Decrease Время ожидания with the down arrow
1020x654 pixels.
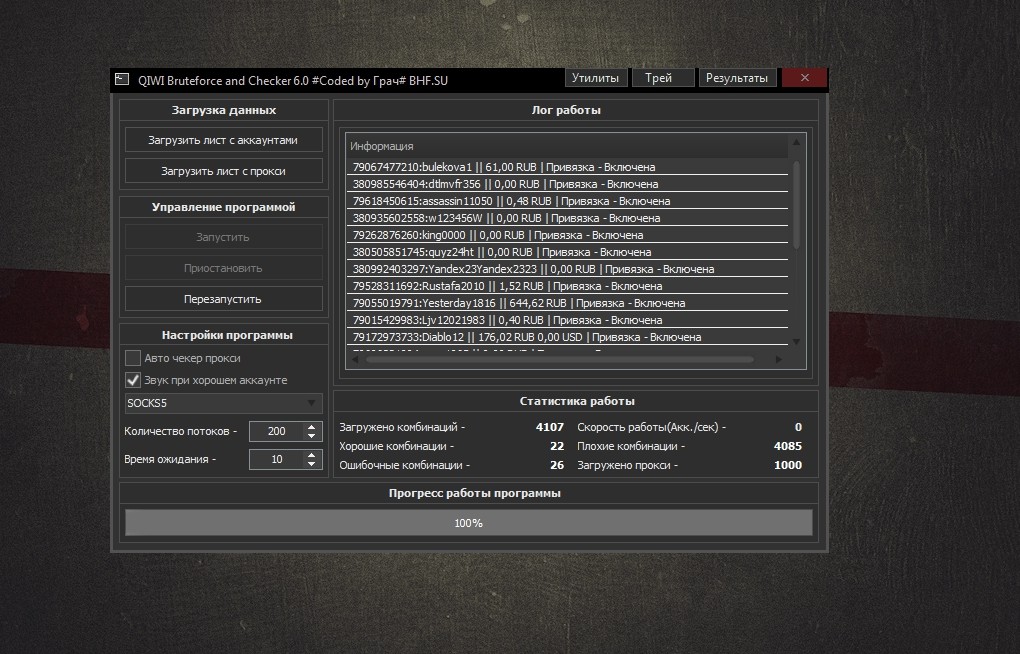click(312, 463)
